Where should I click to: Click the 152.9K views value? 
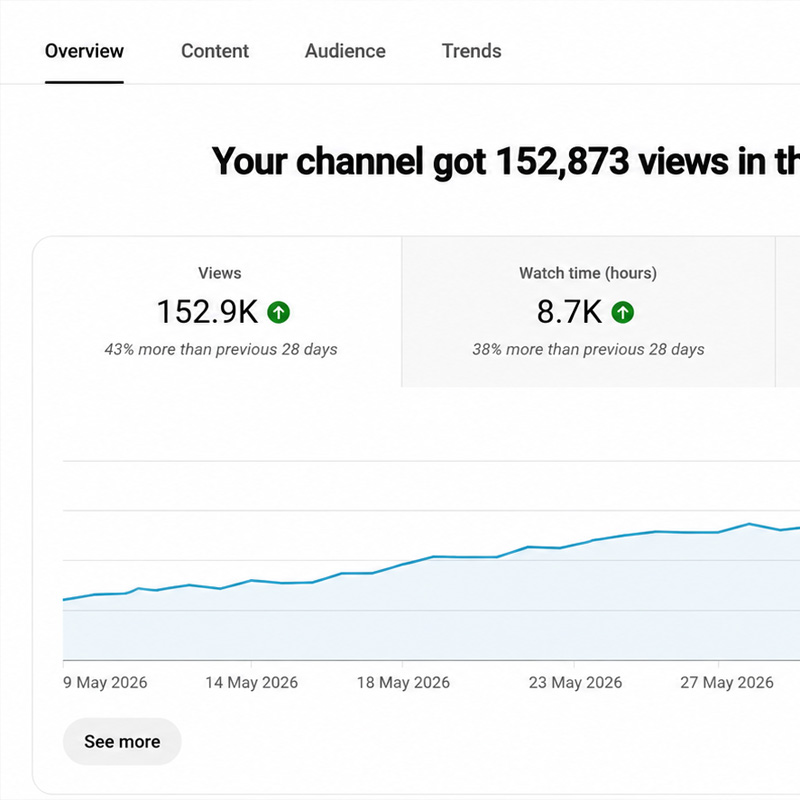coord(207,312)
